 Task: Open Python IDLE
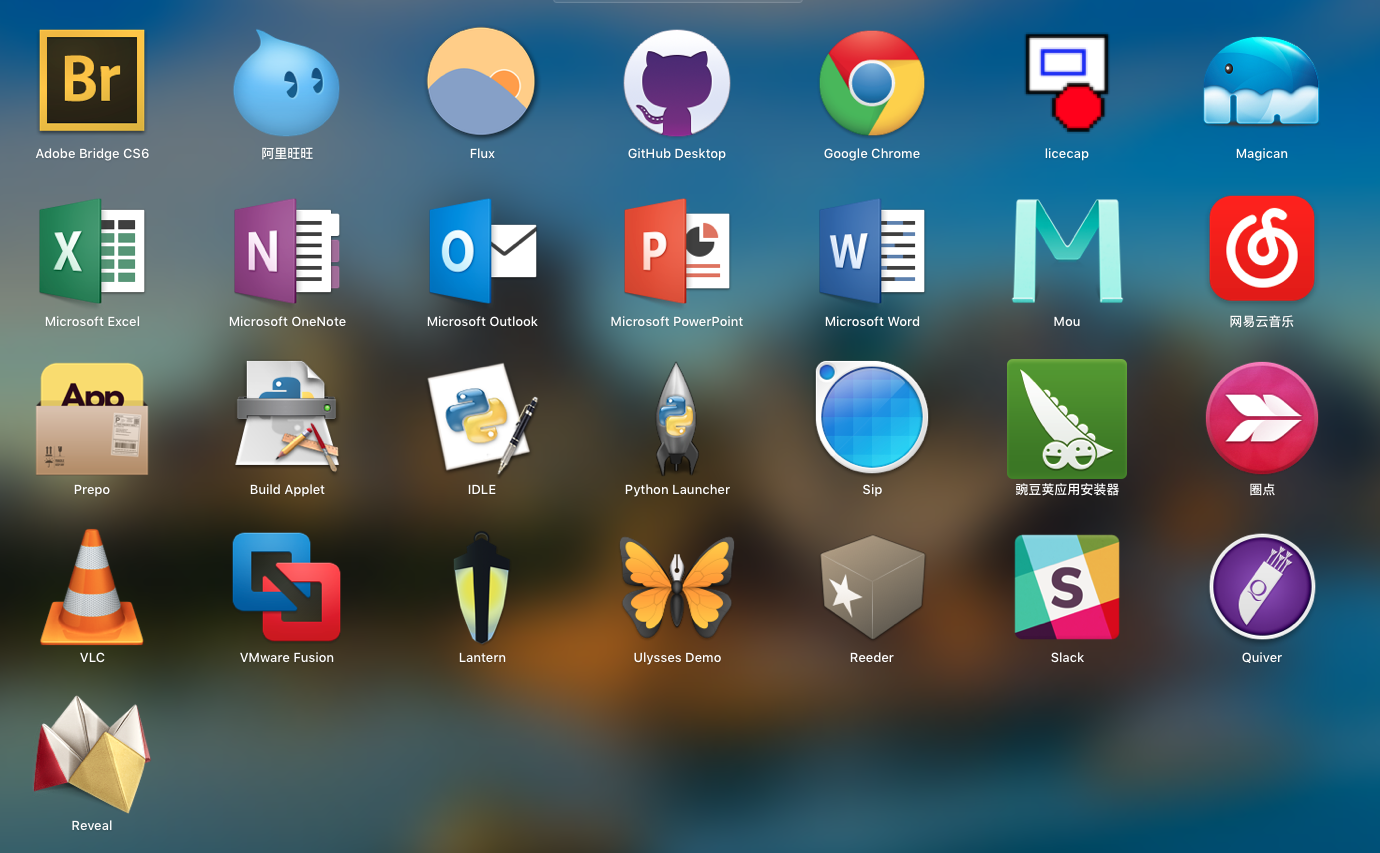coord(482,418)
